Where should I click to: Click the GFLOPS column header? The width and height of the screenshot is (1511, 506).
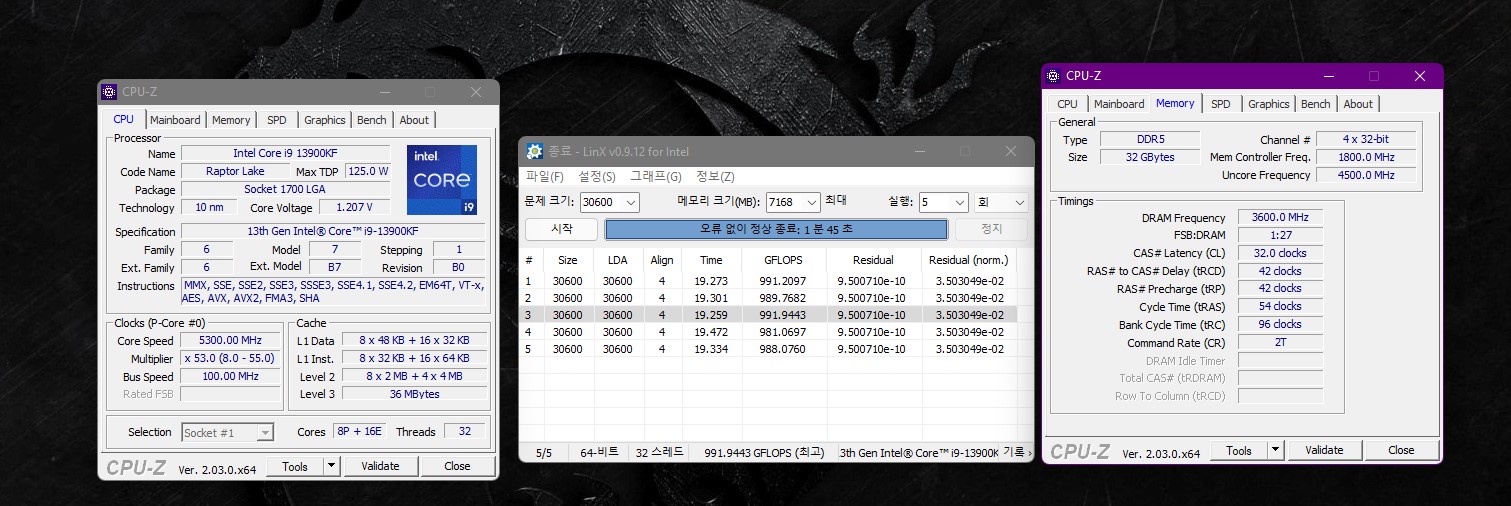coord(783,260)
